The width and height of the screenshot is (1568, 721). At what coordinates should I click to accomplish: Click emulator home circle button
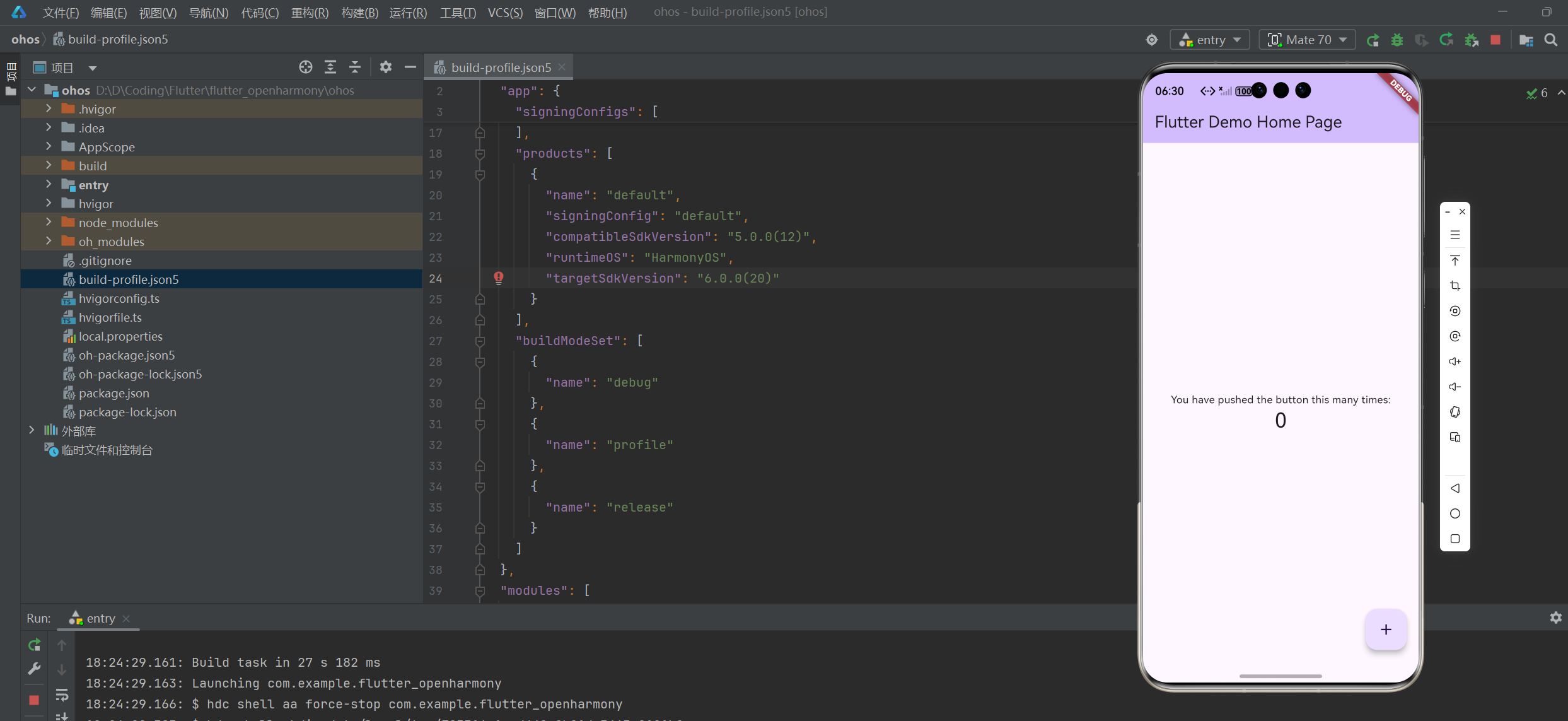tap(1455, 513)
